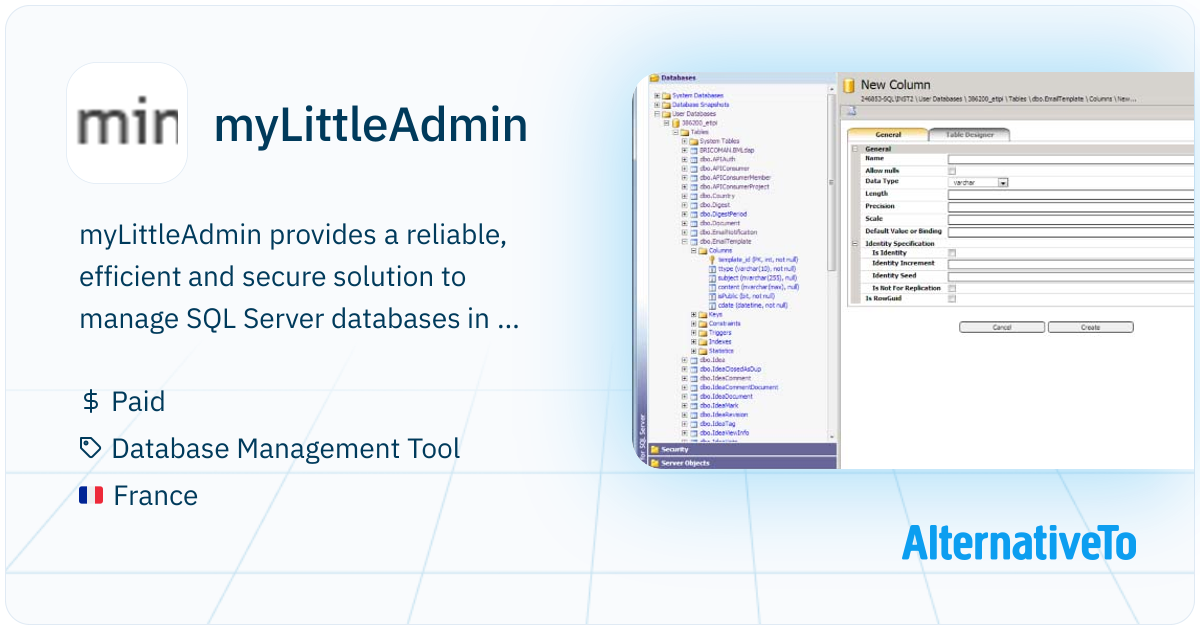
Task: Click in the Name input field
Action: (x=1071, y=158)
